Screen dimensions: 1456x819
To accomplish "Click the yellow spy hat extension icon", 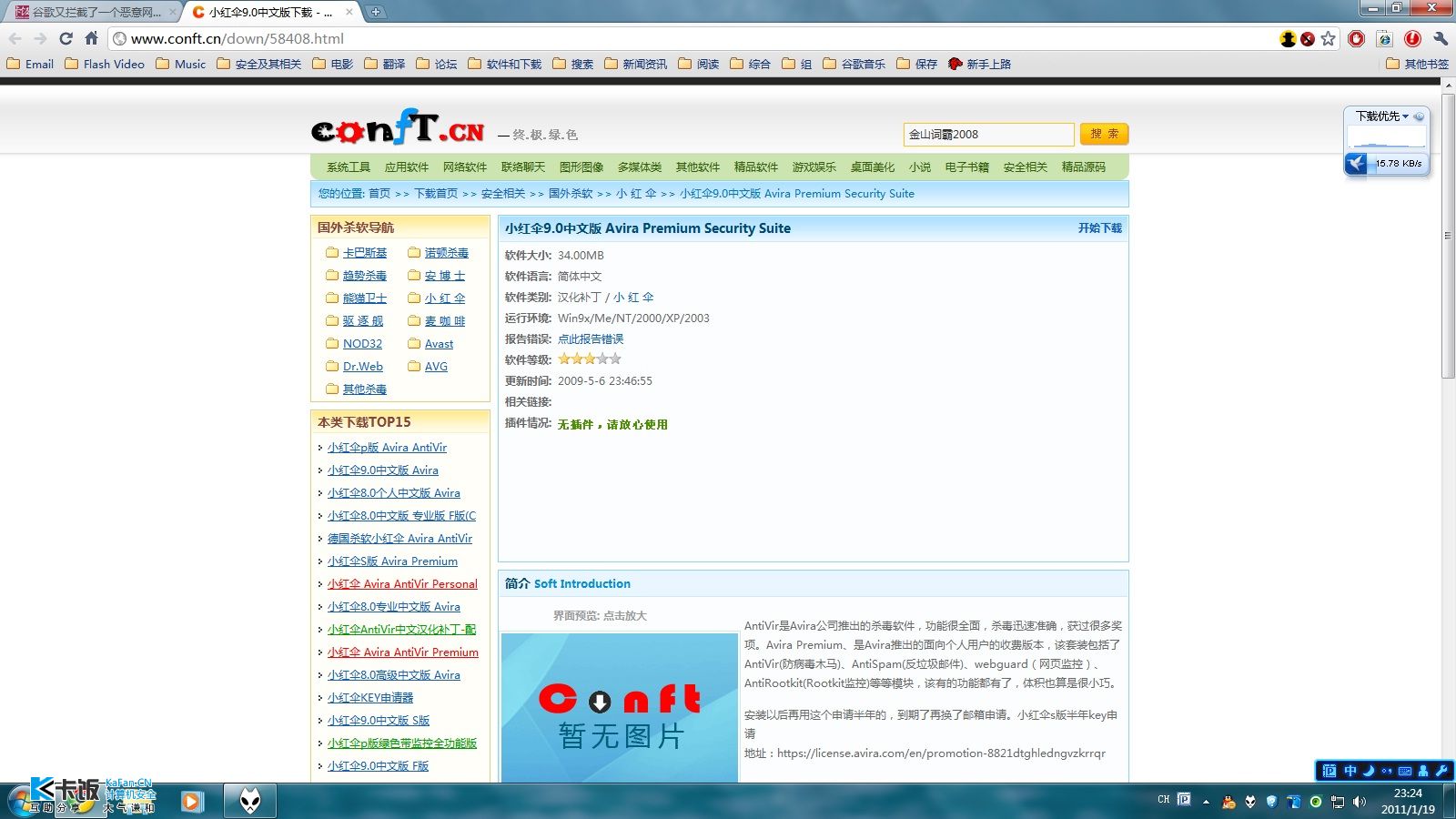I will 1288,38.
